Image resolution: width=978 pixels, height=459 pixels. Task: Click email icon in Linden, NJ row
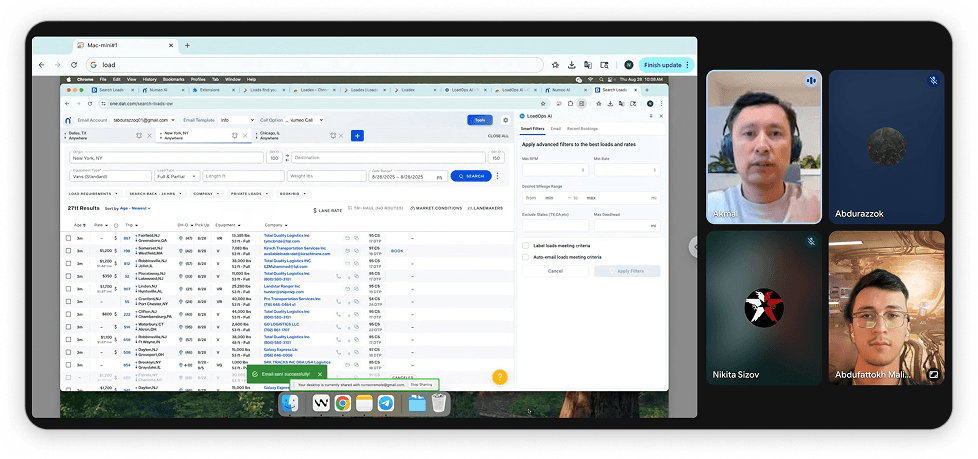tap(347, 289)
